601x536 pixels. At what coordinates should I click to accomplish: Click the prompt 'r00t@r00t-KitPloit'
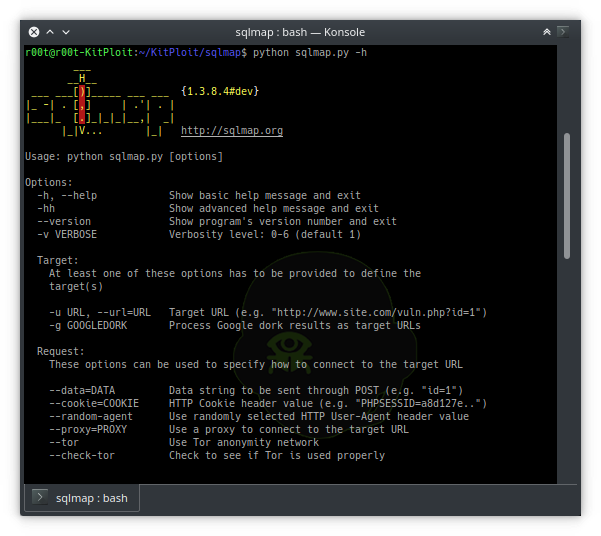[x=79, y=52]
